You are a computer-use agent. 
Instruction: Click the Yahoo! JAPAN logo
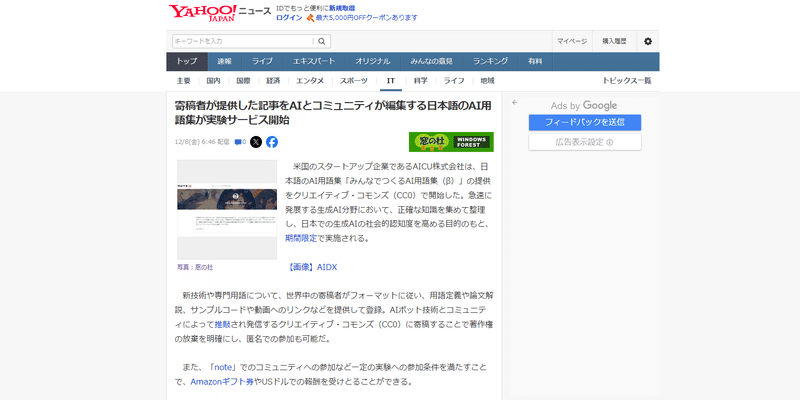203,13
